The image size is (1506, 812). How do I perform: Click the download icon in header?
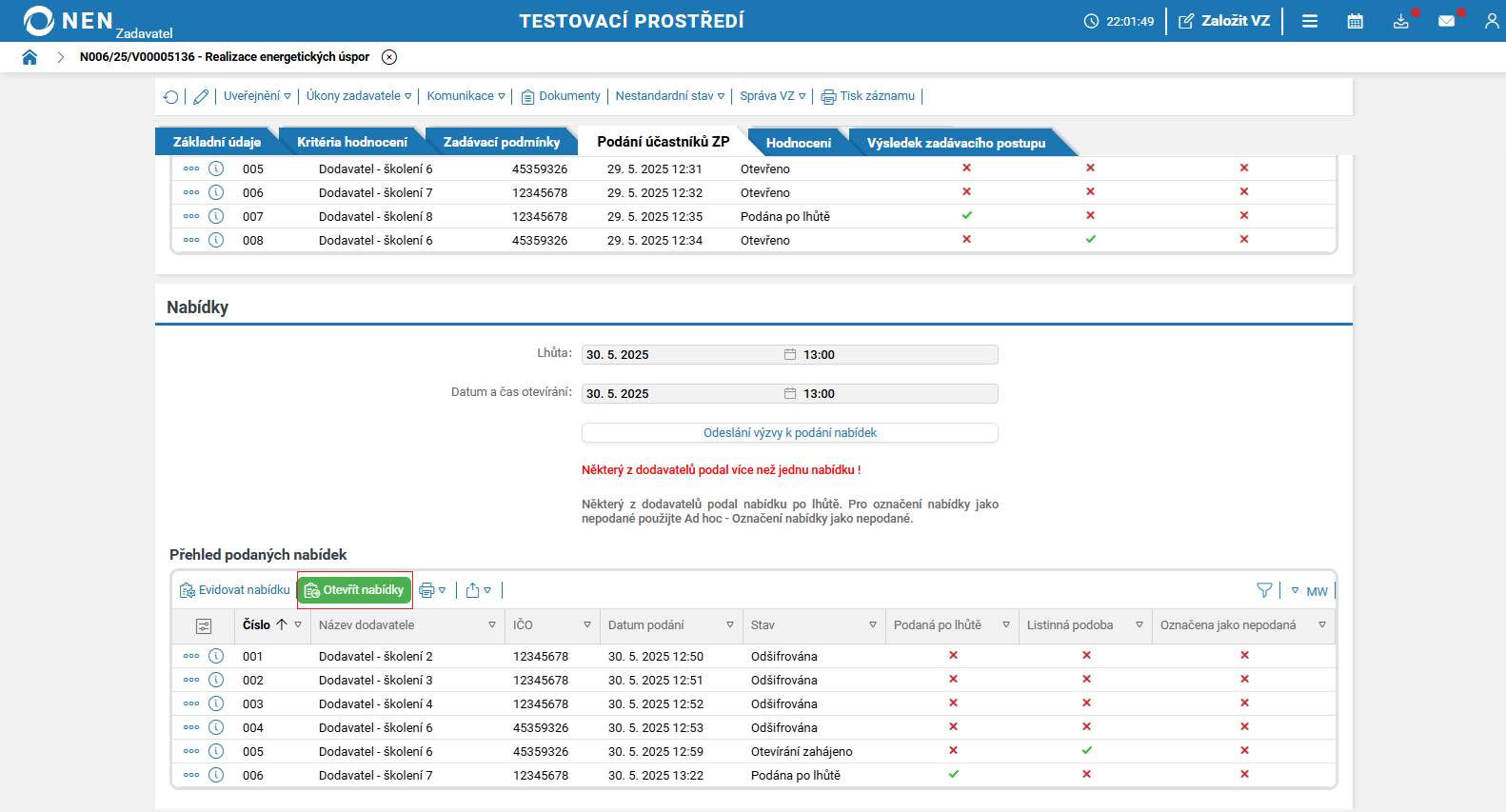1400,21
